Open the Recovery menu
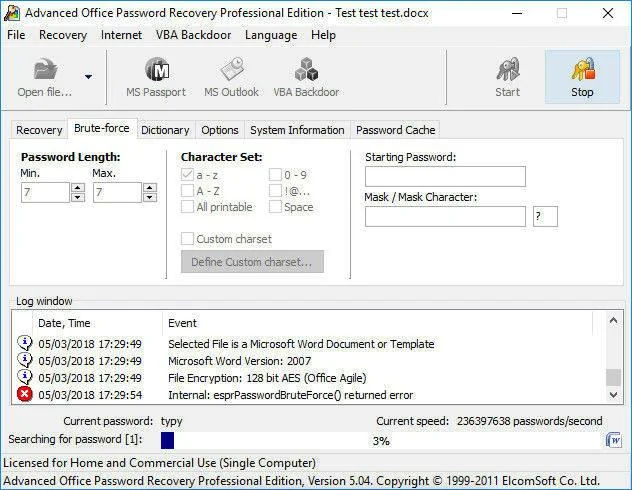 click(x=63, y=35)
